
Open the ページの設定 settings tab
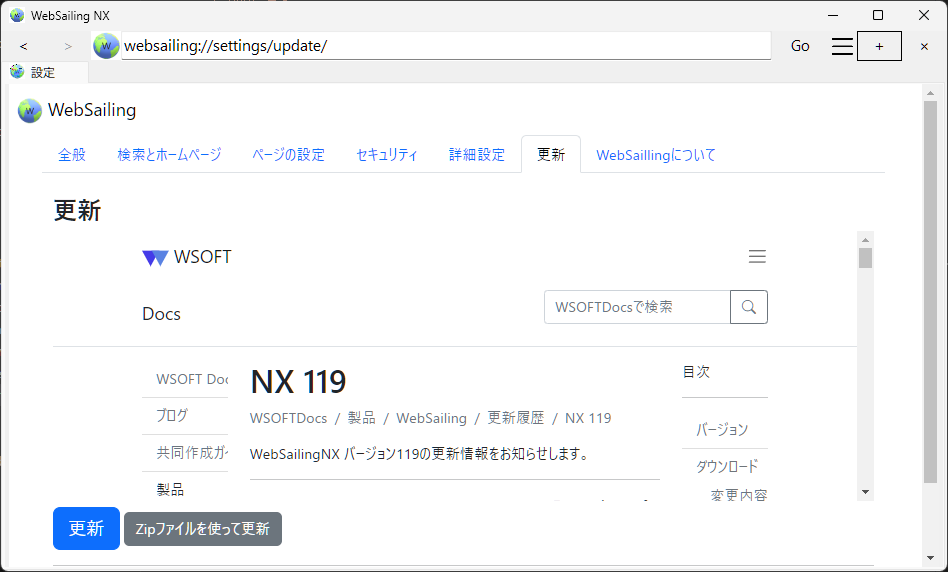tap(288, 155)
